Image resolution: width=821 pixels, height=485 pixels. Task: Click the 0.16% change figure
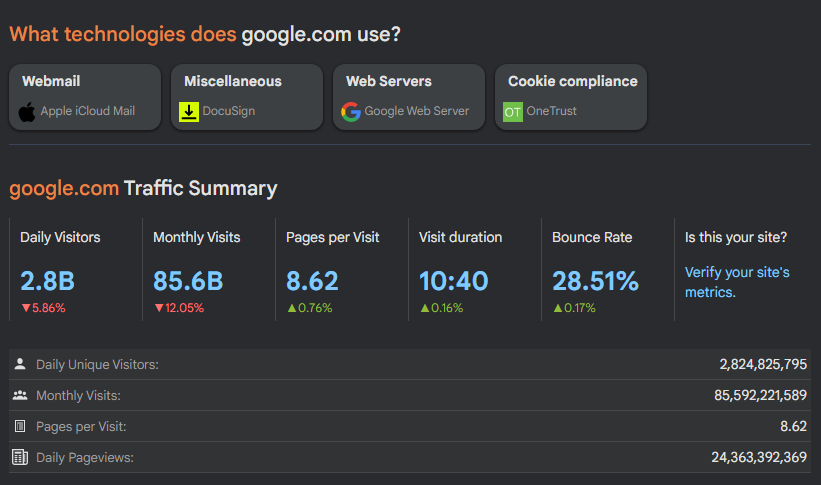[x=447, y=308]
